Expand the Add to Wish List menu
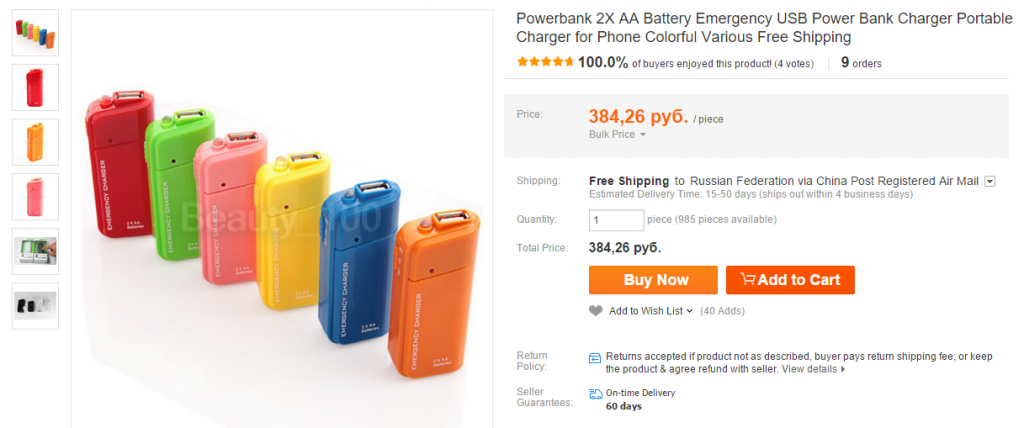The width and height of the screenshot is (1024, 428). [651, 311]
